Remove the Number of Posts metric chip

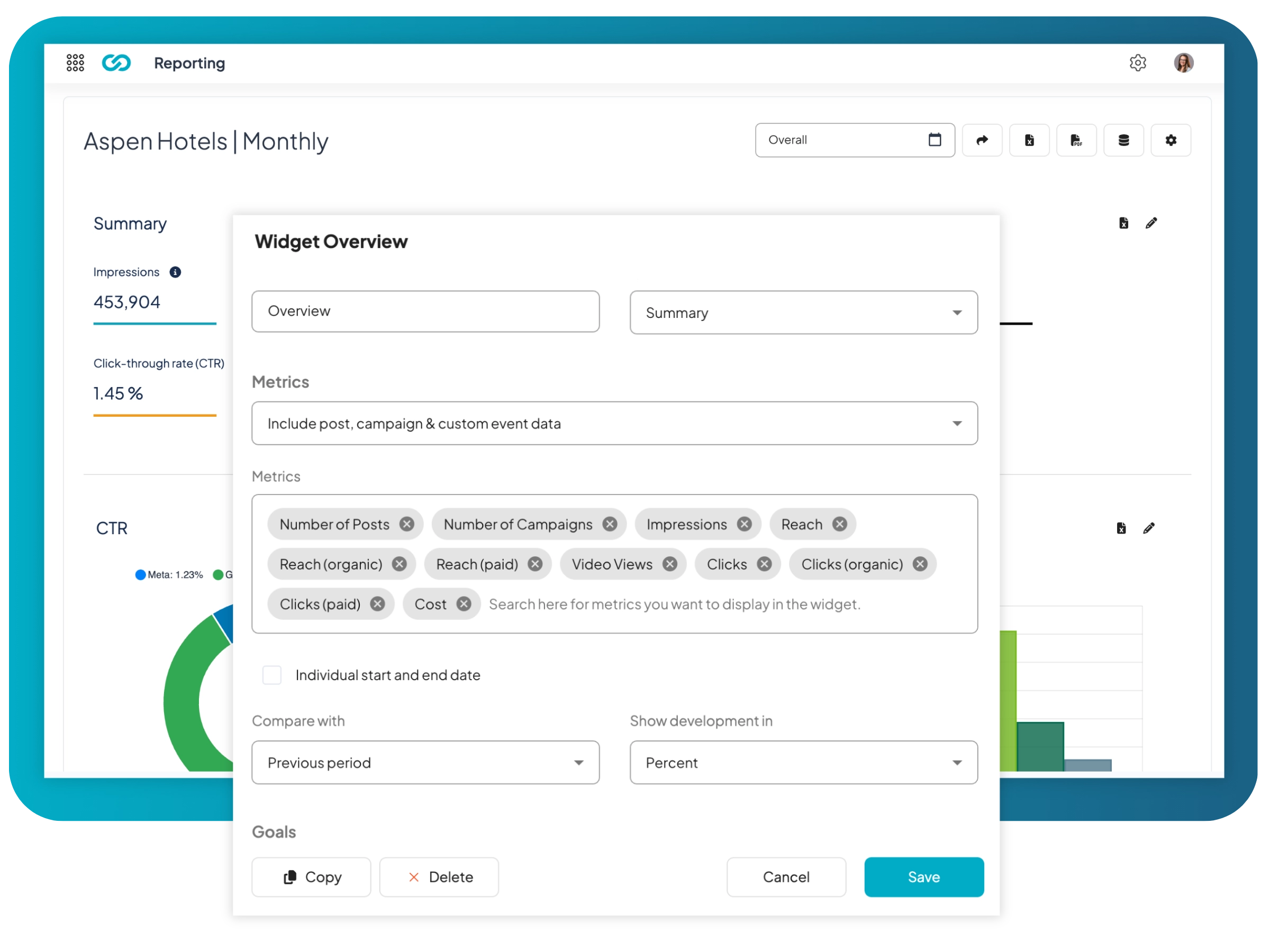pos(406,524)
